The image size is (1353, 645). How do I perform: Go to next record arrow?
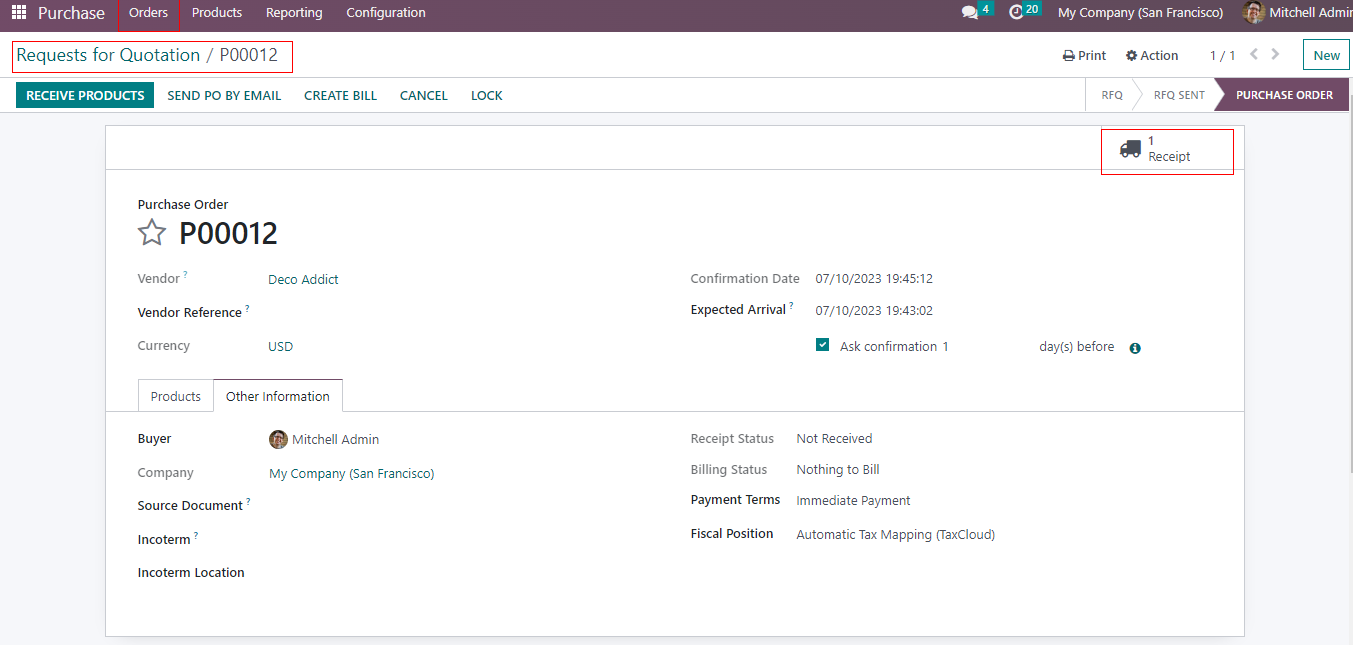1276,55
